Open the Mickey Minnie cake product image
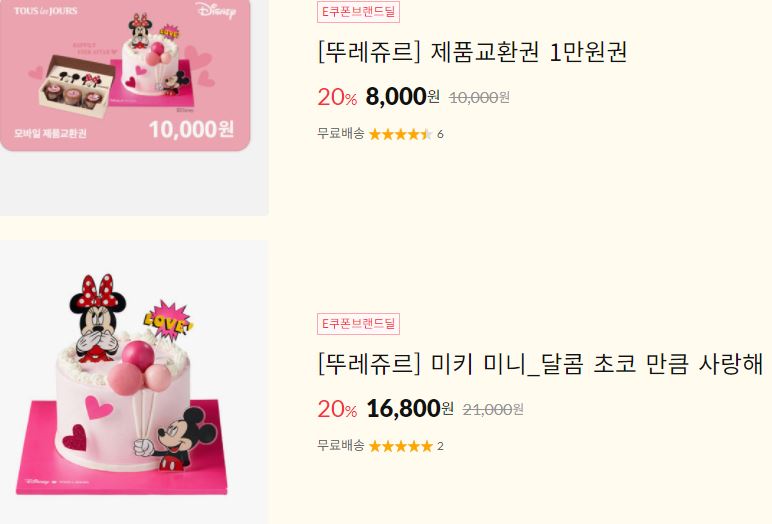 [x=134, y=382]
